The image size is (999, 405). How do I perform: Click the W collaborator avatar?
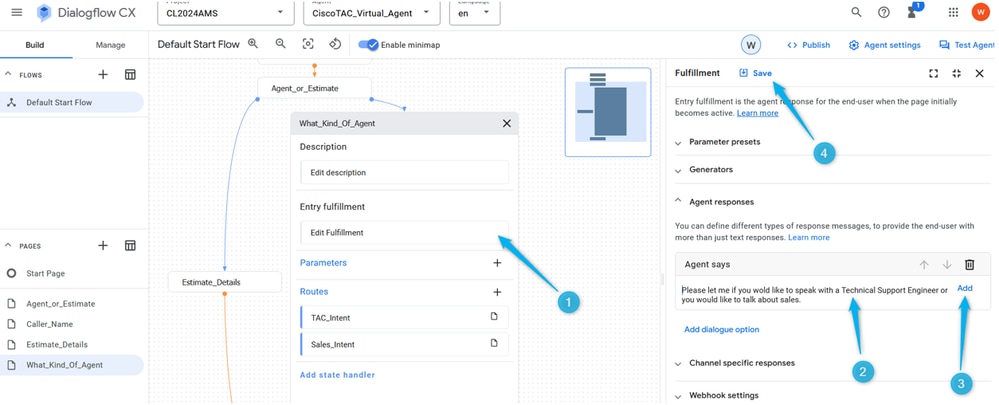[x=751, y=45]
